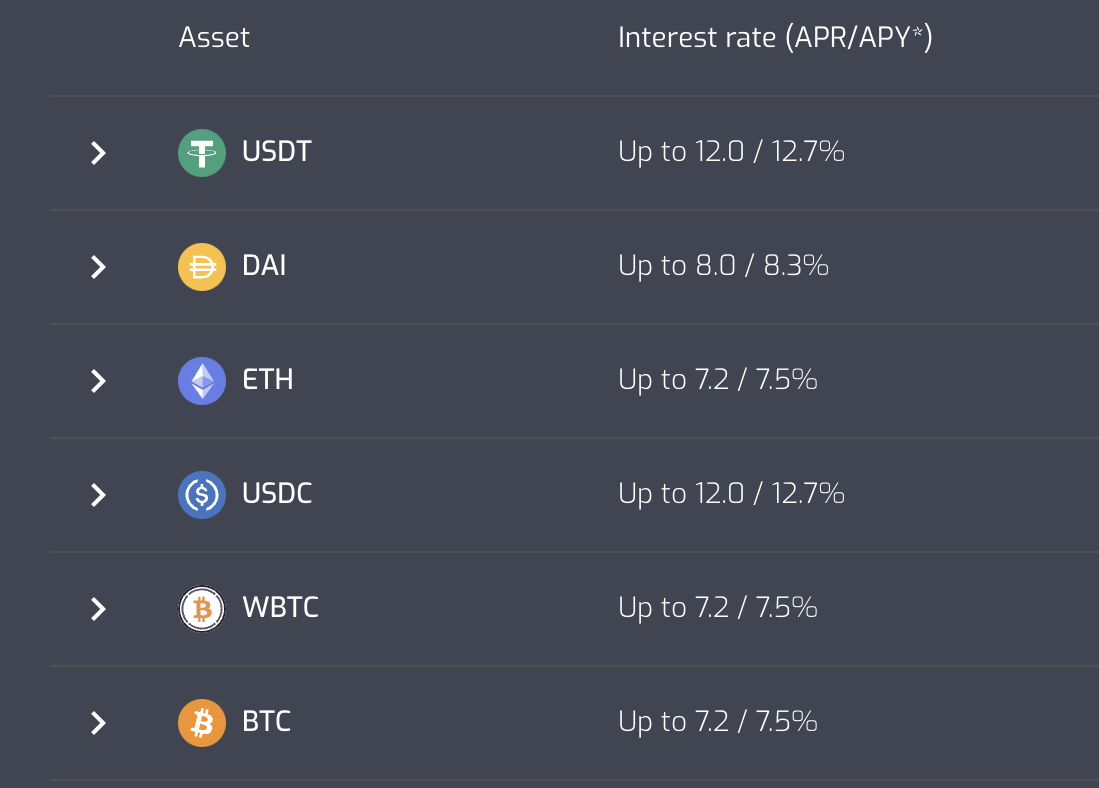The width and height of the screenshot is (1099, 788).
Task: Select the USDT asset name
Action: [x=277, y=151]
